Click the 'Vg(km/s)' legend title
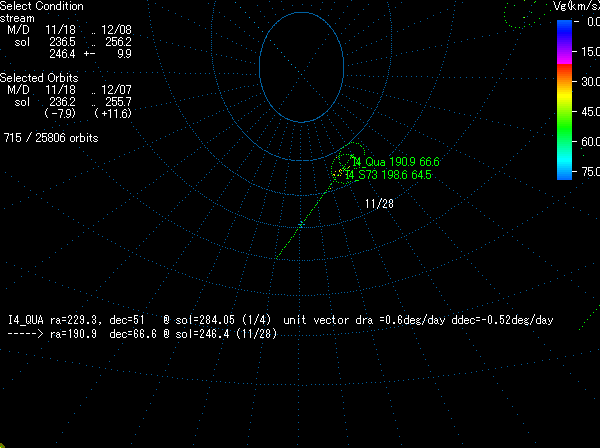600x448 pixels. (x=576, y=6)
